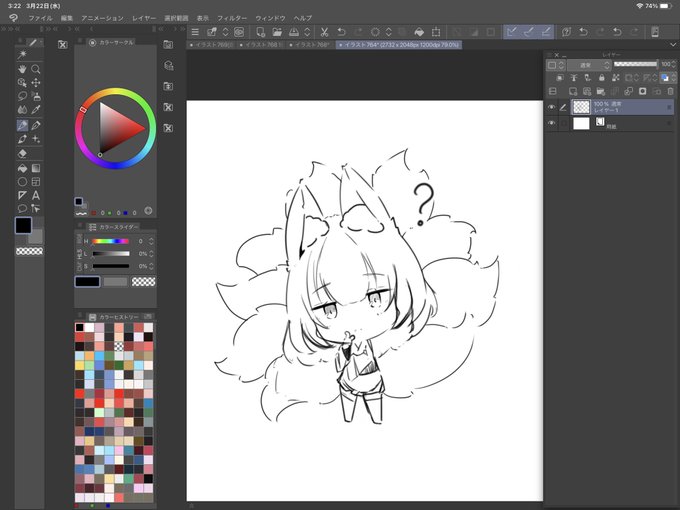Select the Zoom magnifier tool
The width and height of the screenshot is (680, 510).
[x=36, y=69]
